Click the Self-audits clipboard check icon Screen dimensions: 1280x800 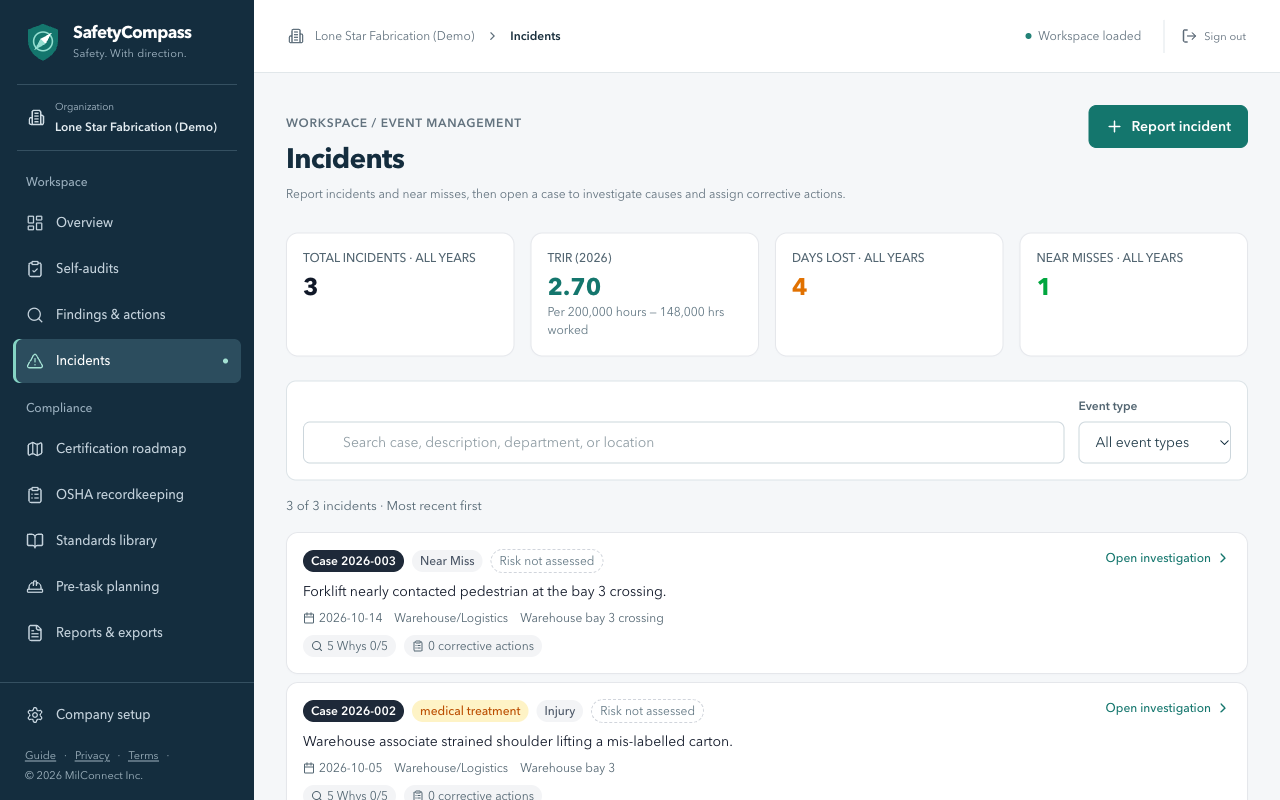[x=35, y=269]
